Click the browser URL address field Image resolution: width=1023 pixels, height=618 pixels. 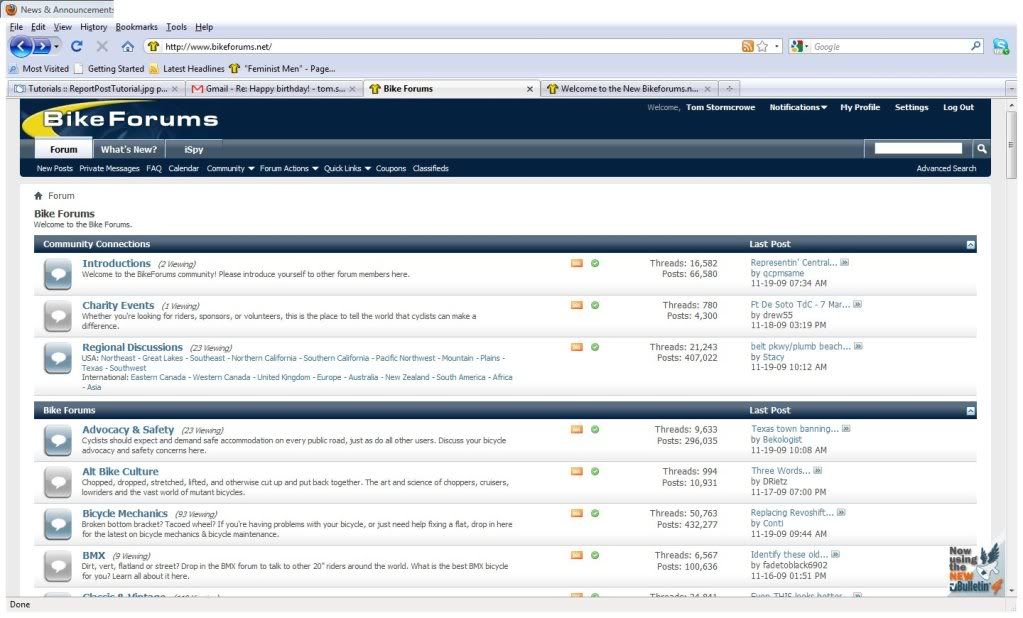point(450,46)
